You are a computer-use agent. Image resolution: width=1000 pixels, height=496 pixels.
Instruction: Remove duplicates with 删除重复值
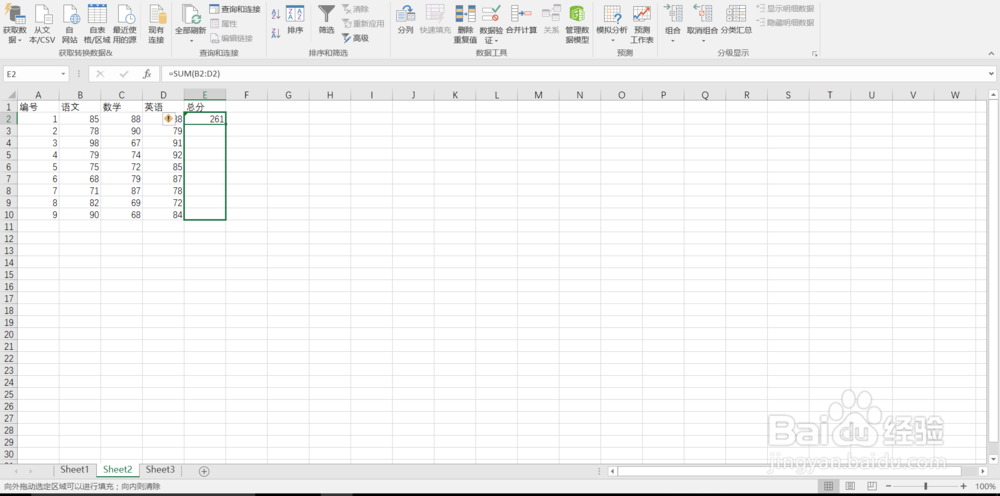(465, 24)
